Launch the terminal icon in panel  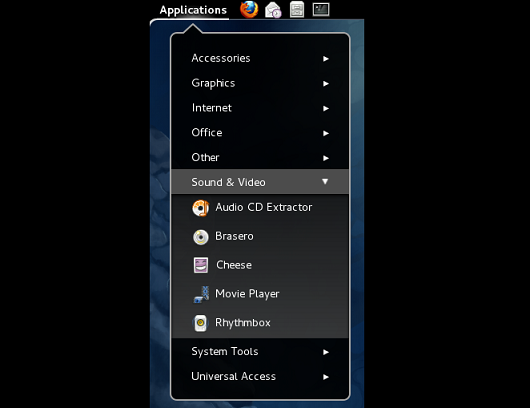(321, 9)
